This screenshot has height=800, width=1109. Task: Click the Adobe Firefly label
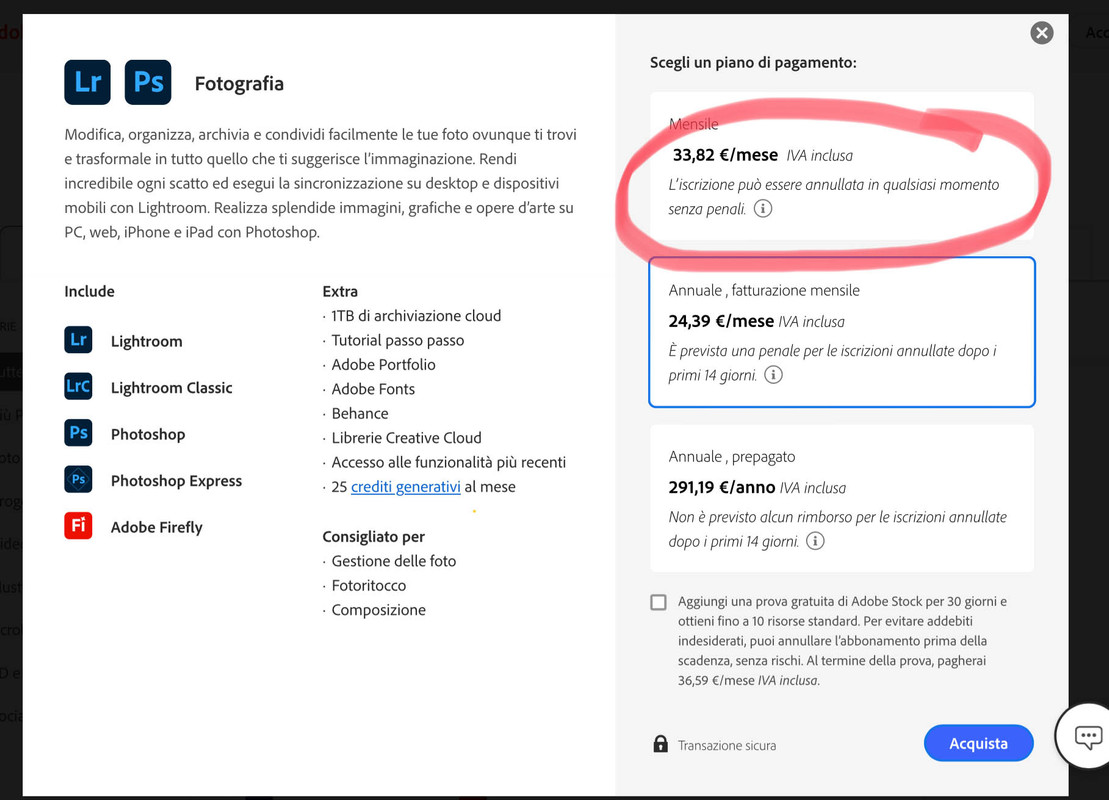[x=156, y=527]
